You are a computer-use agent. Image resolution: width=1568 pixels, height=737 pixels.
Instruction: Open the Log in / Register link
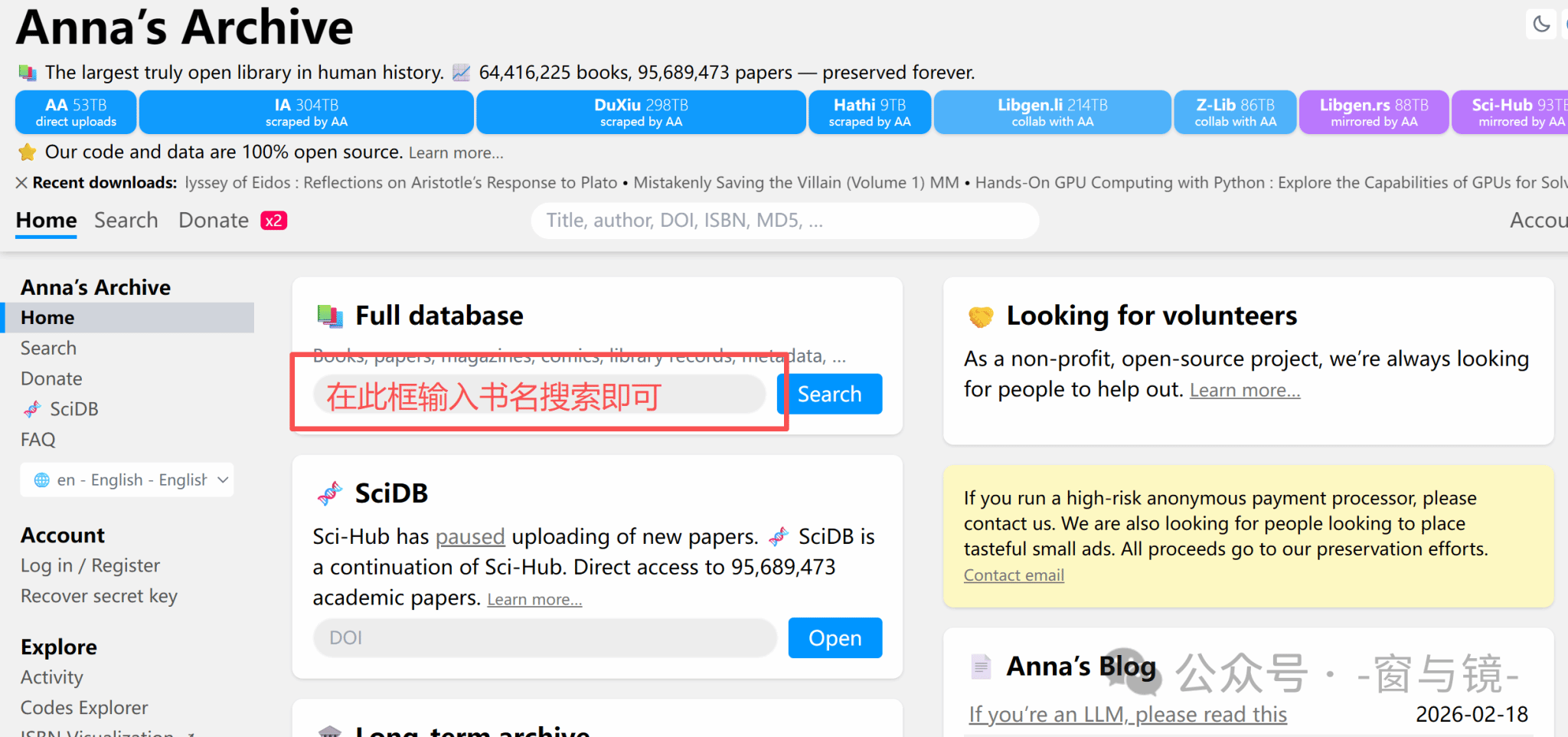tap(90, 565)
